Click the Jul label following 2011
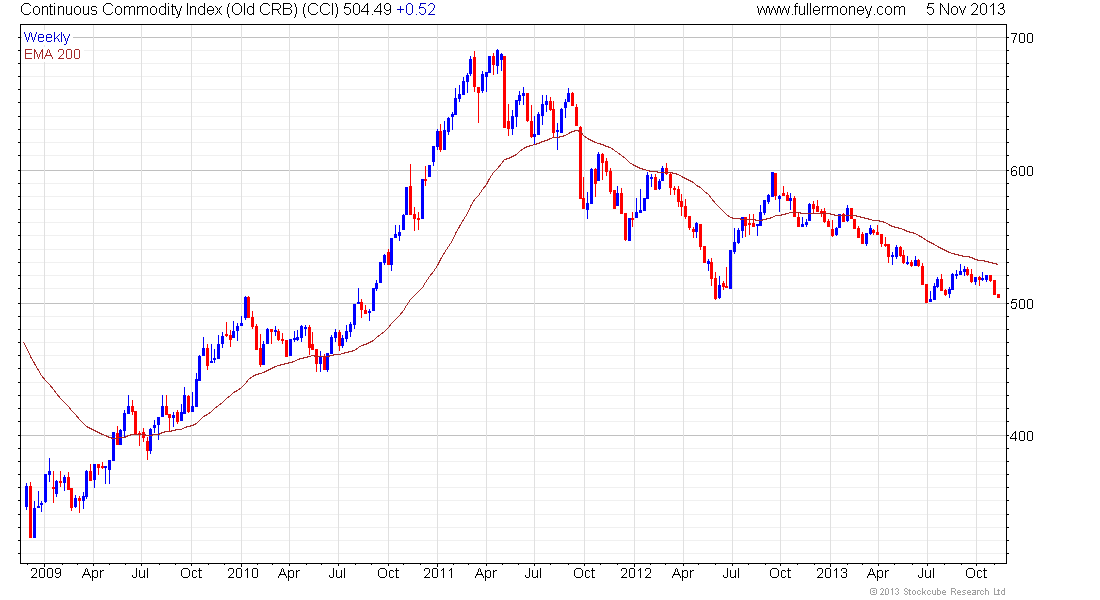The width and height of the screenshot is (1100, 600). [533, 573]
